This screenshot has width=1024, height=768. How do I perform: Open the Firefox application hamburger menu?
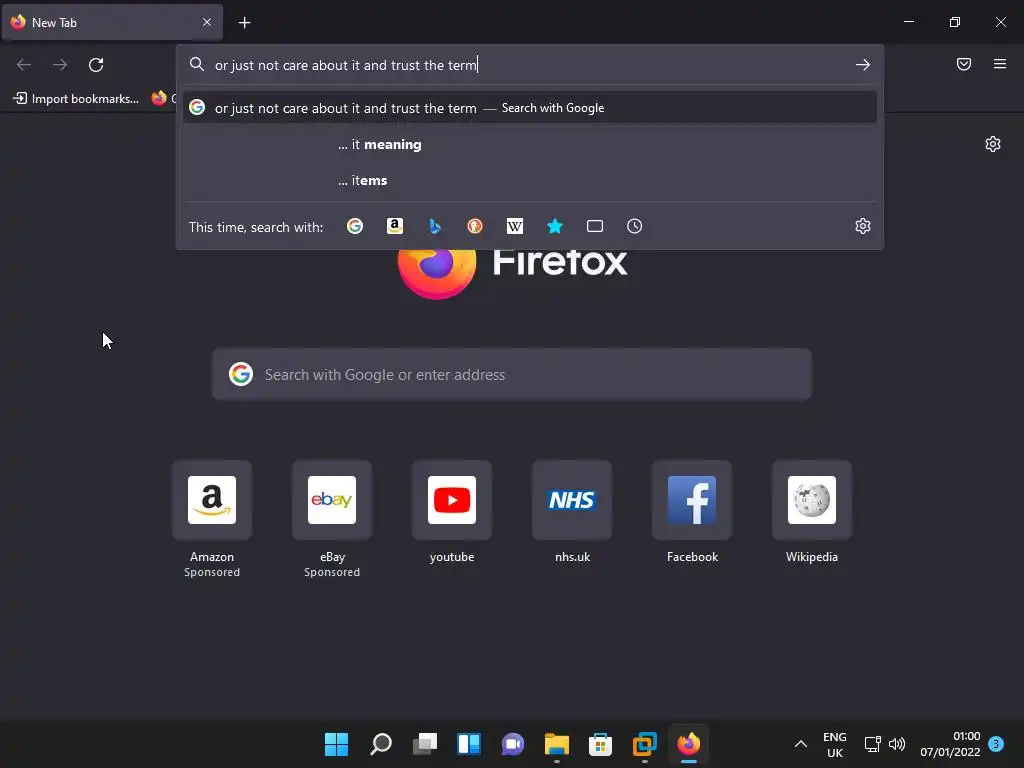(1000, 64)
